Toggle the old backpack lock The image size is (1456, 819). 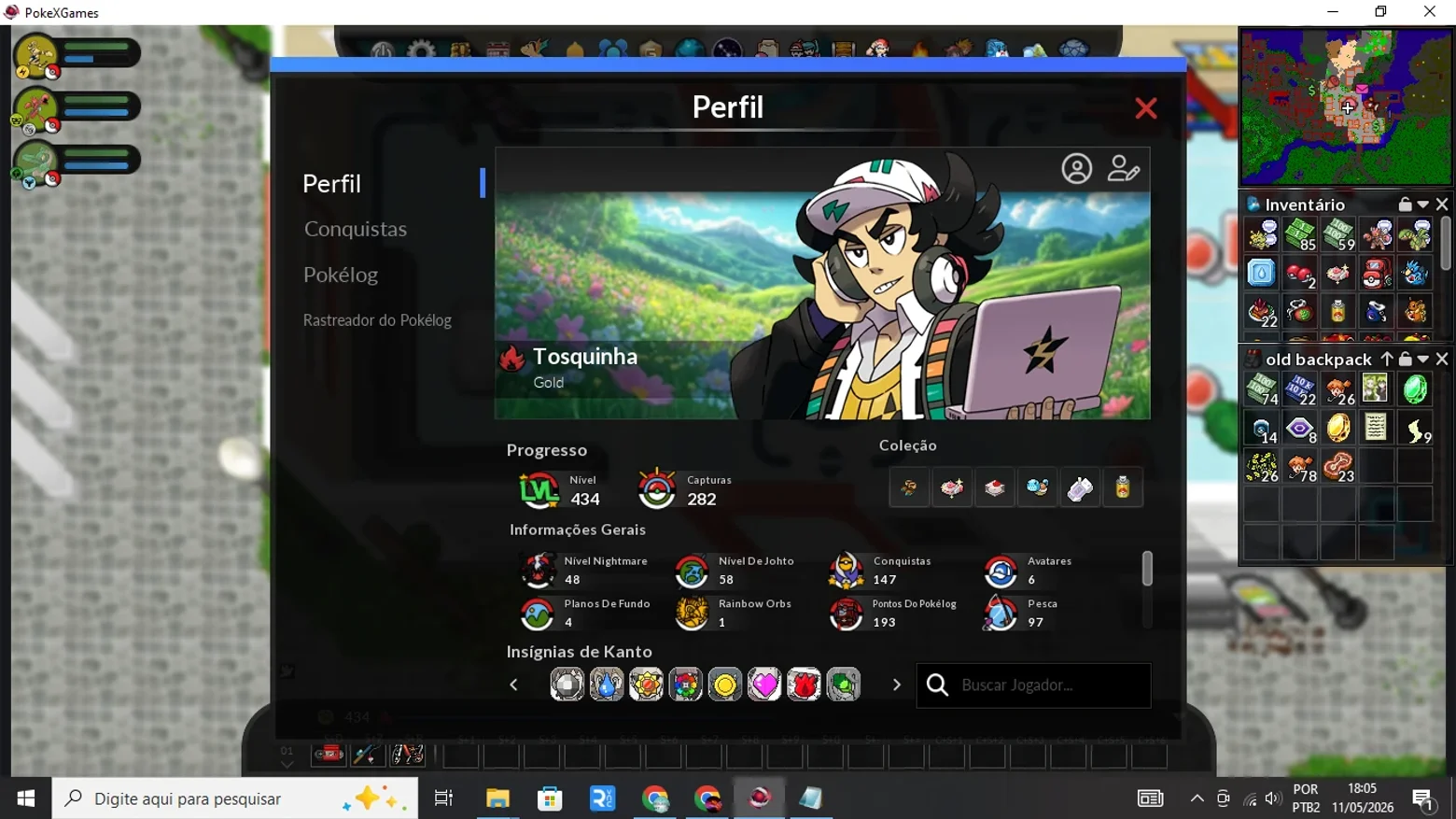1405,360
